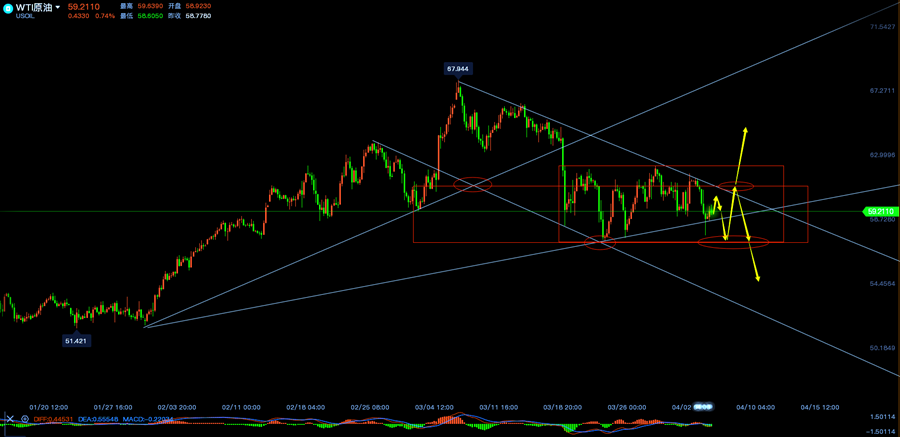Click the upward yellow projection arrow tip
Image resolution: width=900 pixels, height=437 pixels.
tap(744, 129)
